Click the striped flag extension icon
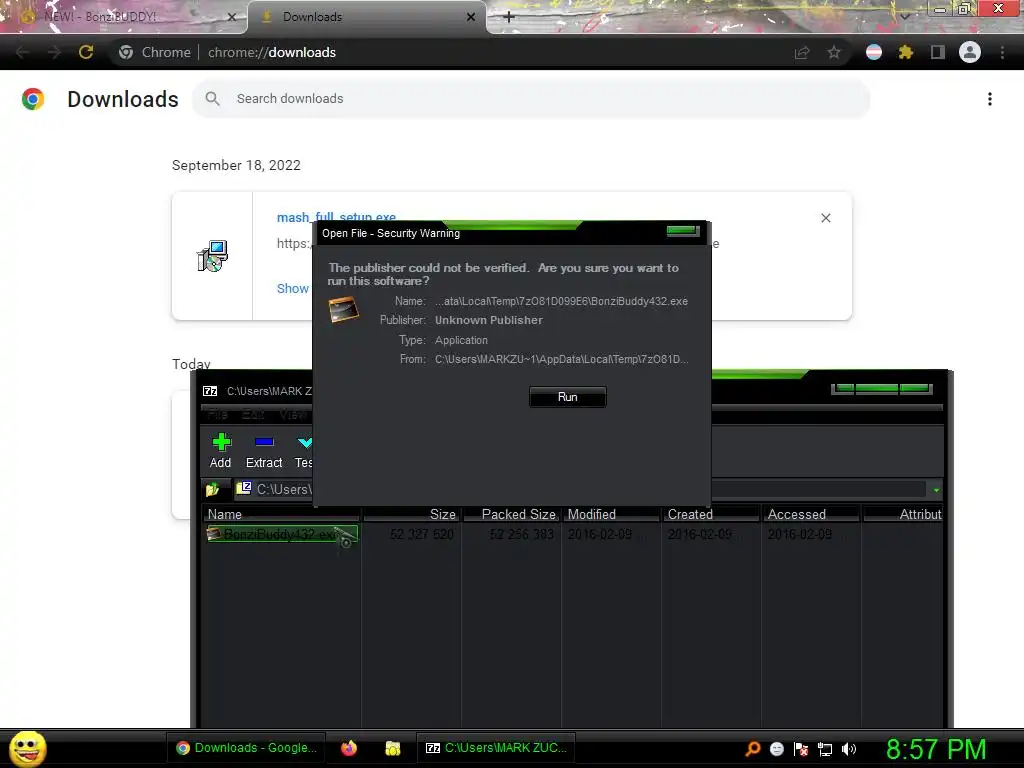Image resolution: width=1024 pixels, height=768 pixels. pyautogui.click(x=874, y=52)
